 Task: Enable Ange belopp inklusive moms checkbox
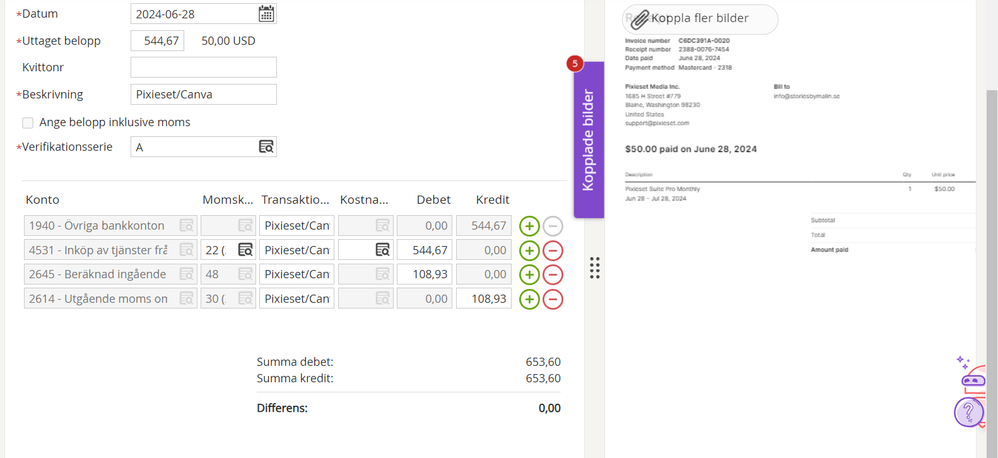pyautogui.click(x=28, y=122)
